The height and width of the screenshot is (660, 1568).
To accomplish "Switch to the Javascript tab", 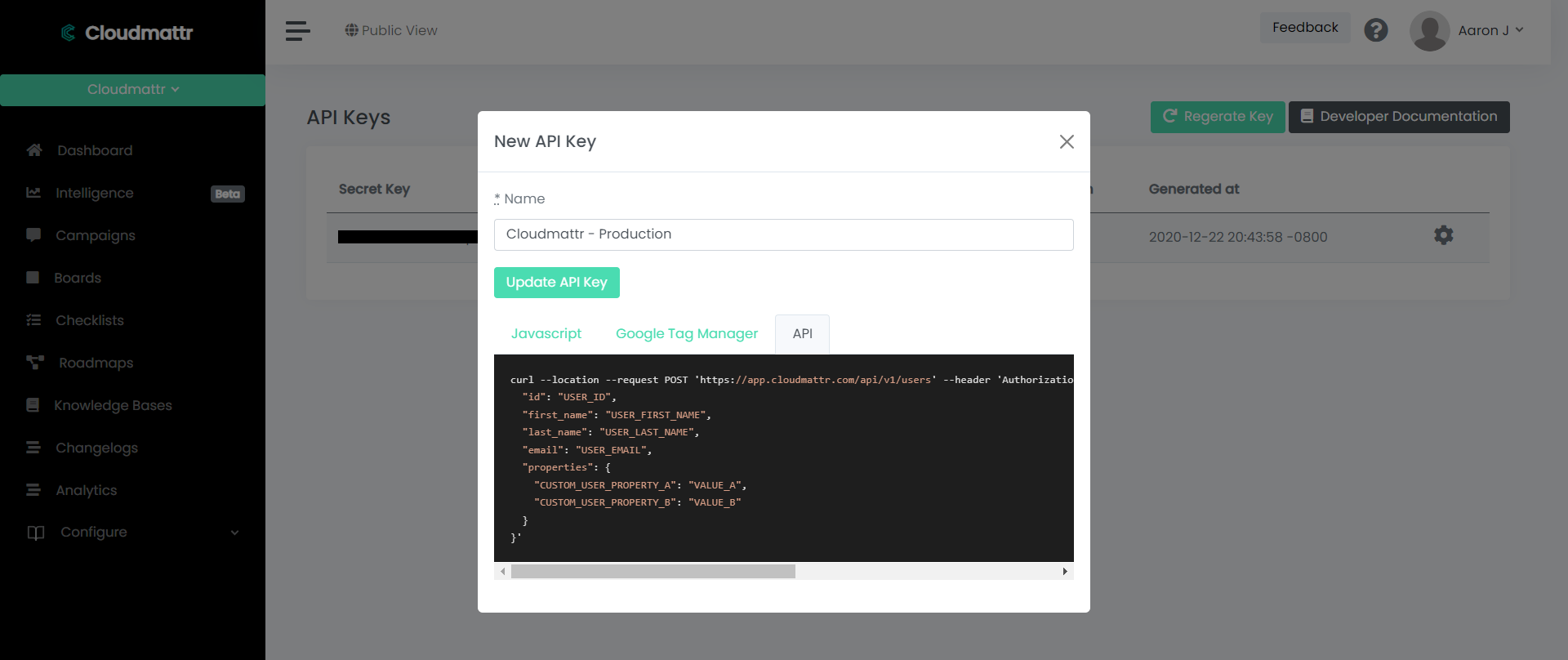I will tap(546, 333).
